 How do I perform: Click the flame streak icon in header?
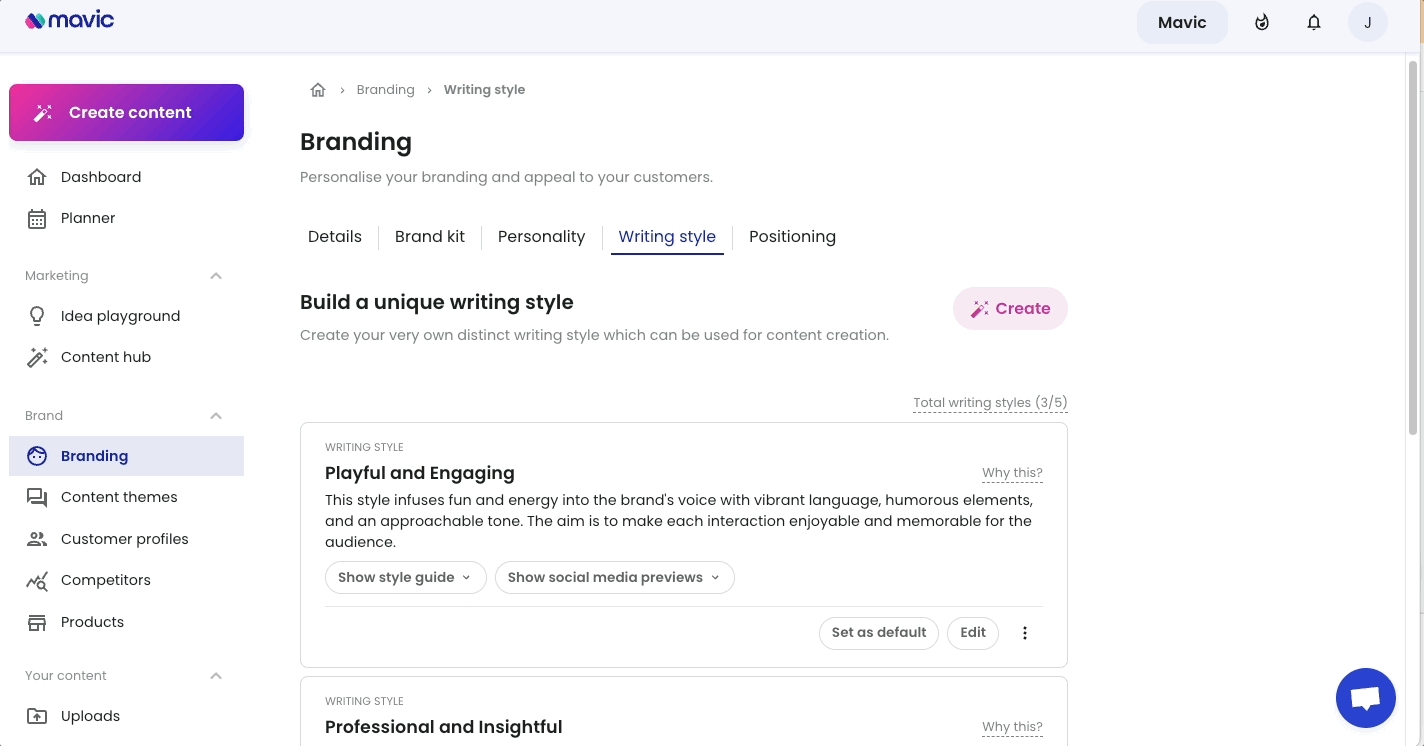click(x=1262, y=22)
